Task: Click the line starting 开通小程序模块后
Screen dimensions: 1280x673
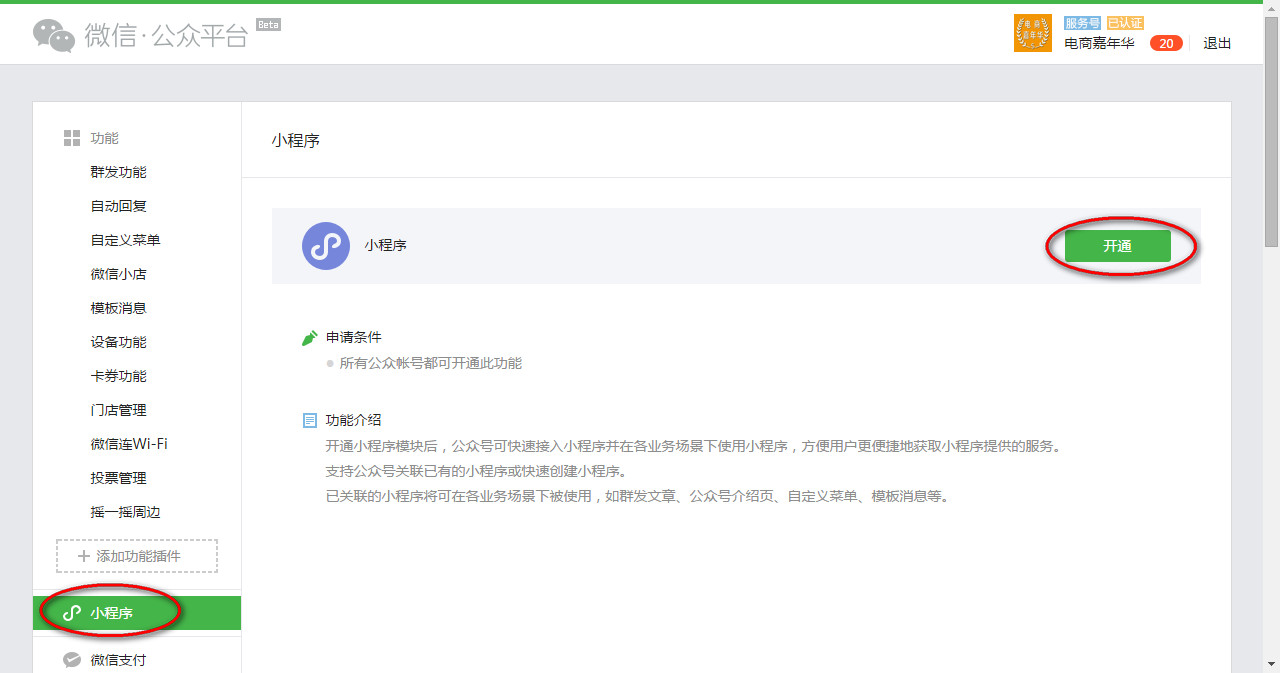Action: tap(693, 446)
